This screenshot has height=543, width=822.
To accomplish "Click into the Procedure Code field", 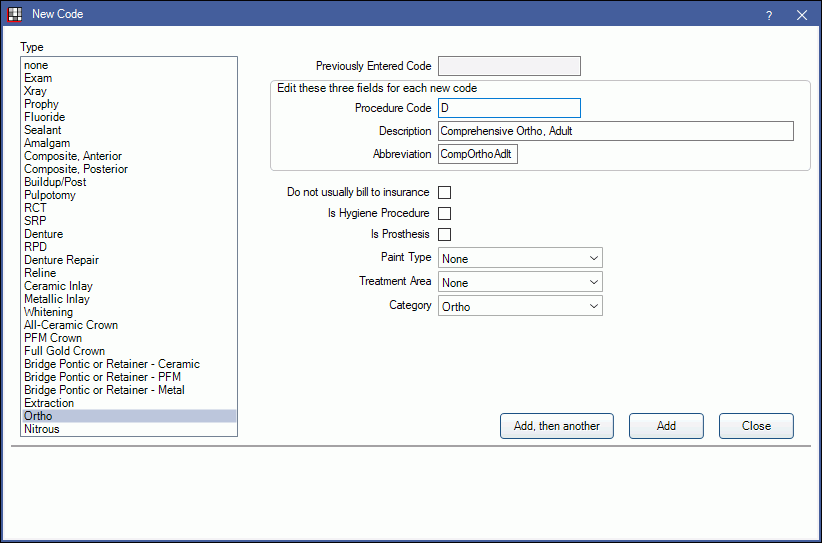I will click(509, 108).
